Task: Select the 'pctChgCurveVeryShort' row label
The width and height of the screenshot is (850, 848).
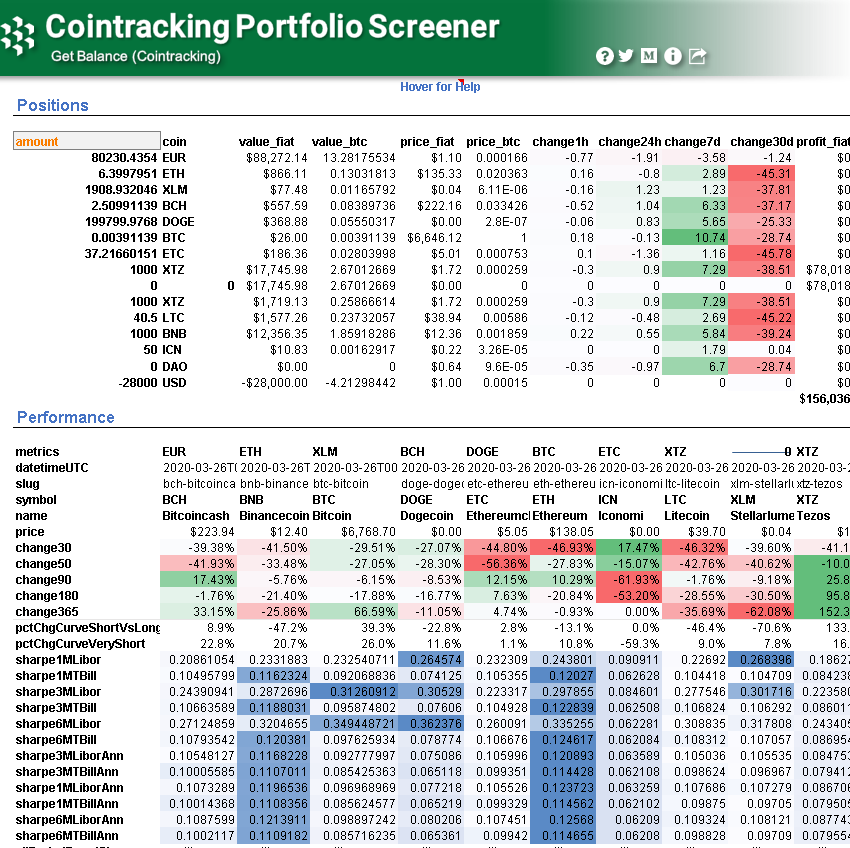Action: click(80, 644)
